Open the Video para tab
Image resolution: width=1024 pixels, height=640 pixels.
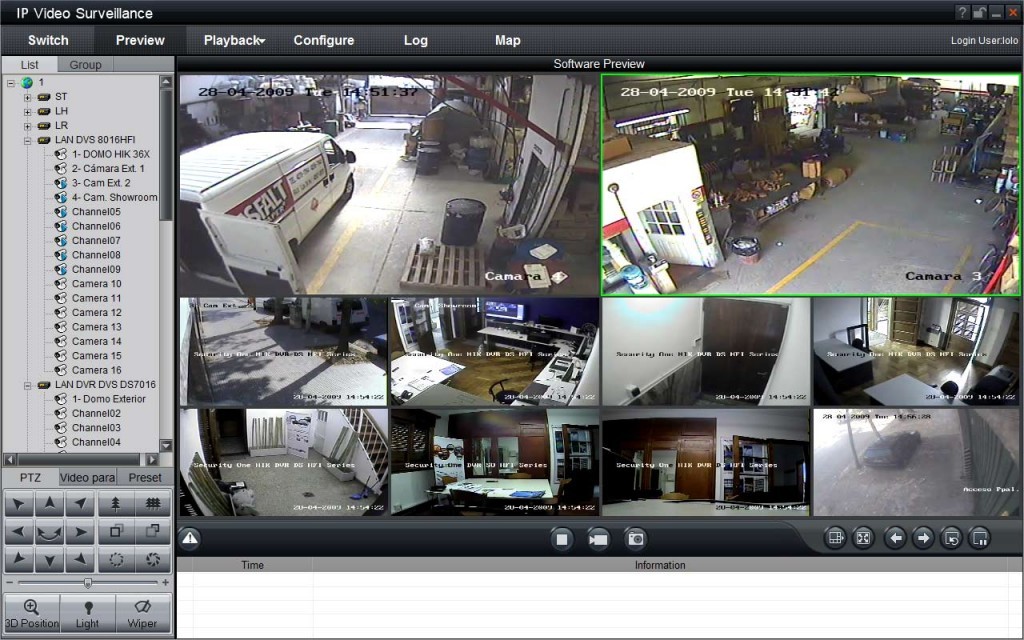(x=87, y=478)
